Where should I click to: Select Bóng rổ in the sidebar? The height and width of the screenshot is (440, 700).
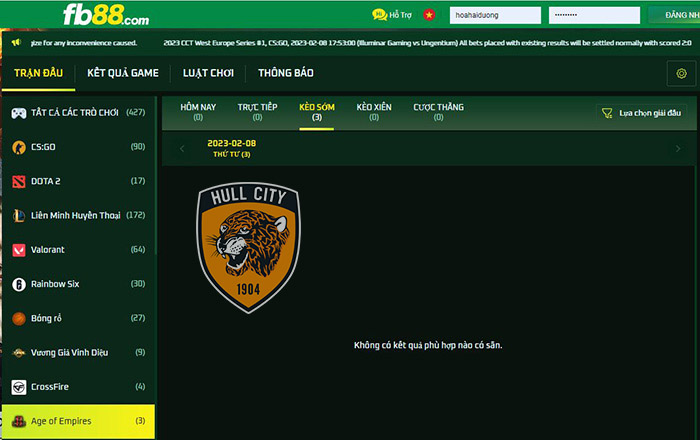point(79,318)
